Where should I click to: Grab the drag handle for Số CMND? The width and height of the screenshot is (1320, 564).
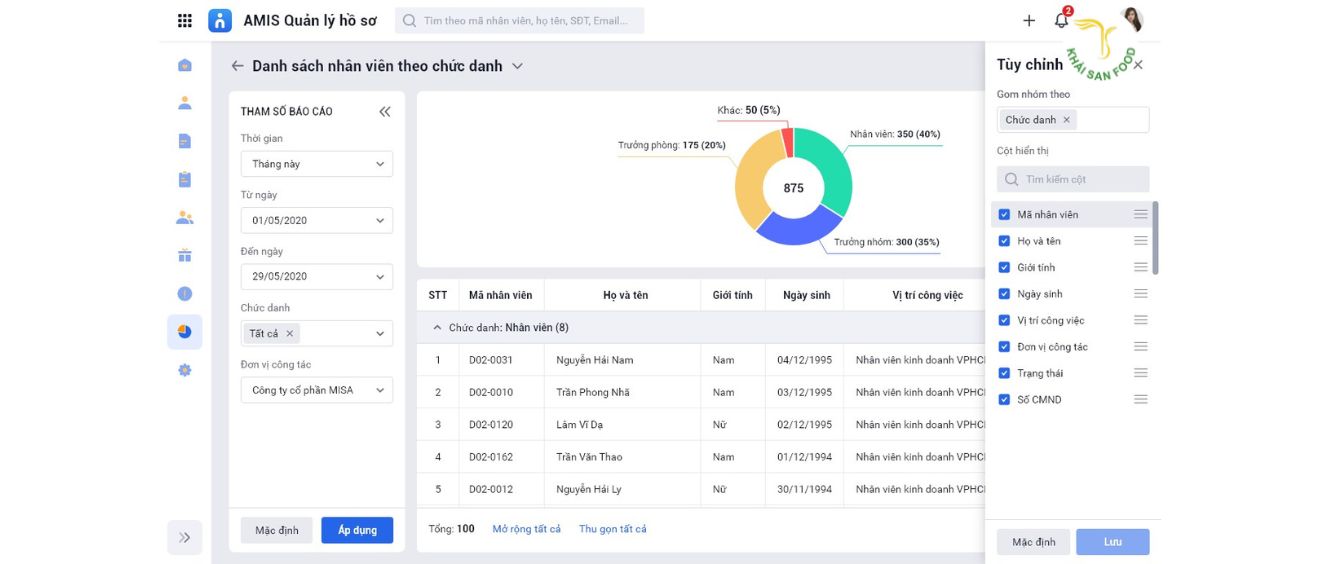tap(1140, 399)
